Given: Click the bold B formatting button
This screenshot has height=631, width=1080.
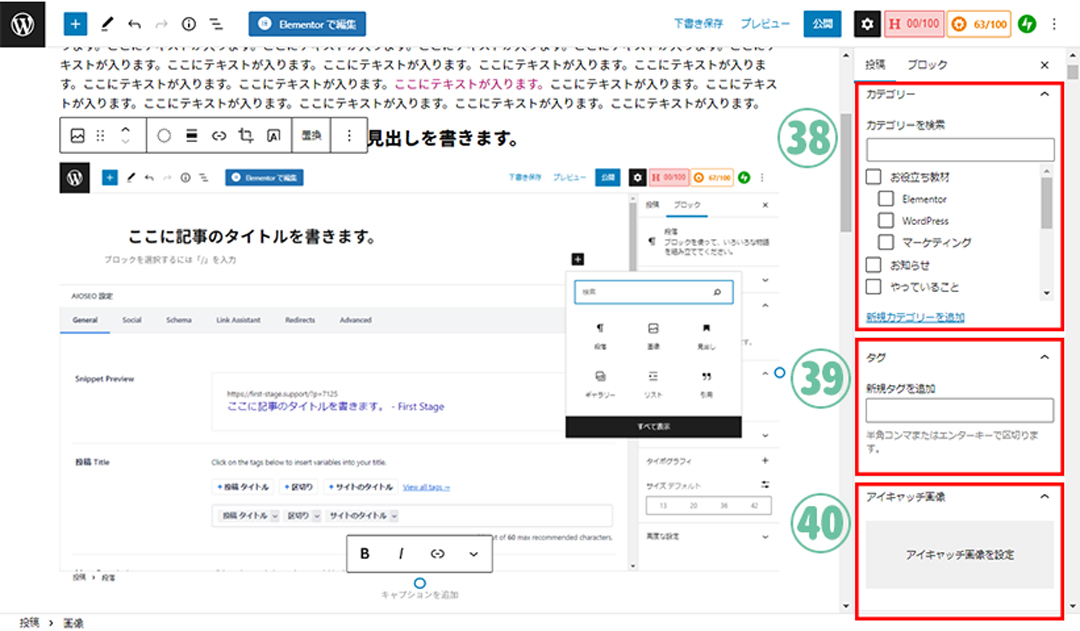Looking at the screenshot, I should (x=365, y=553).
